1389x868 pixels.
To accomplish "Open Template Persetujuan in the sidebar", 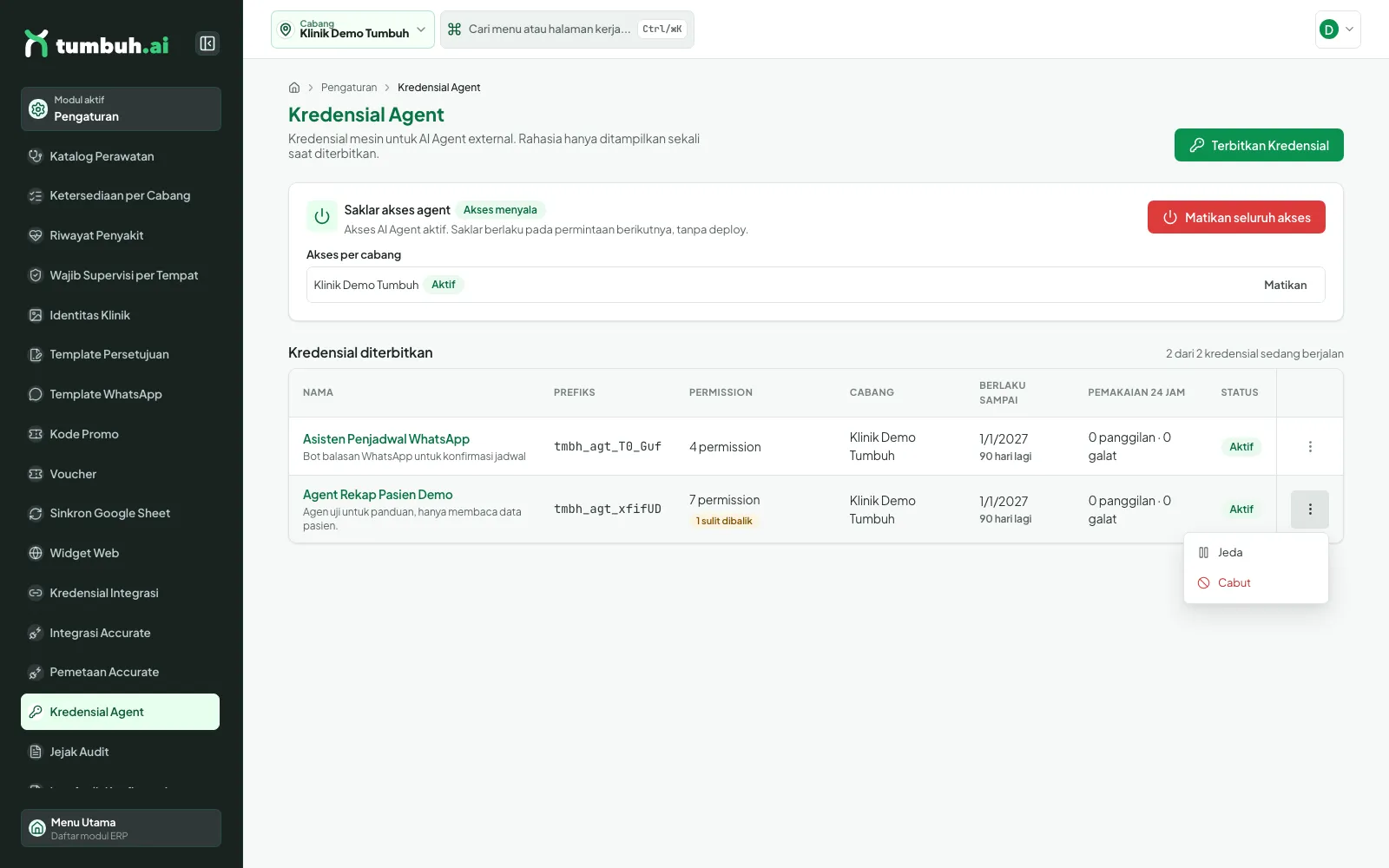I will [x=120, y=354].
